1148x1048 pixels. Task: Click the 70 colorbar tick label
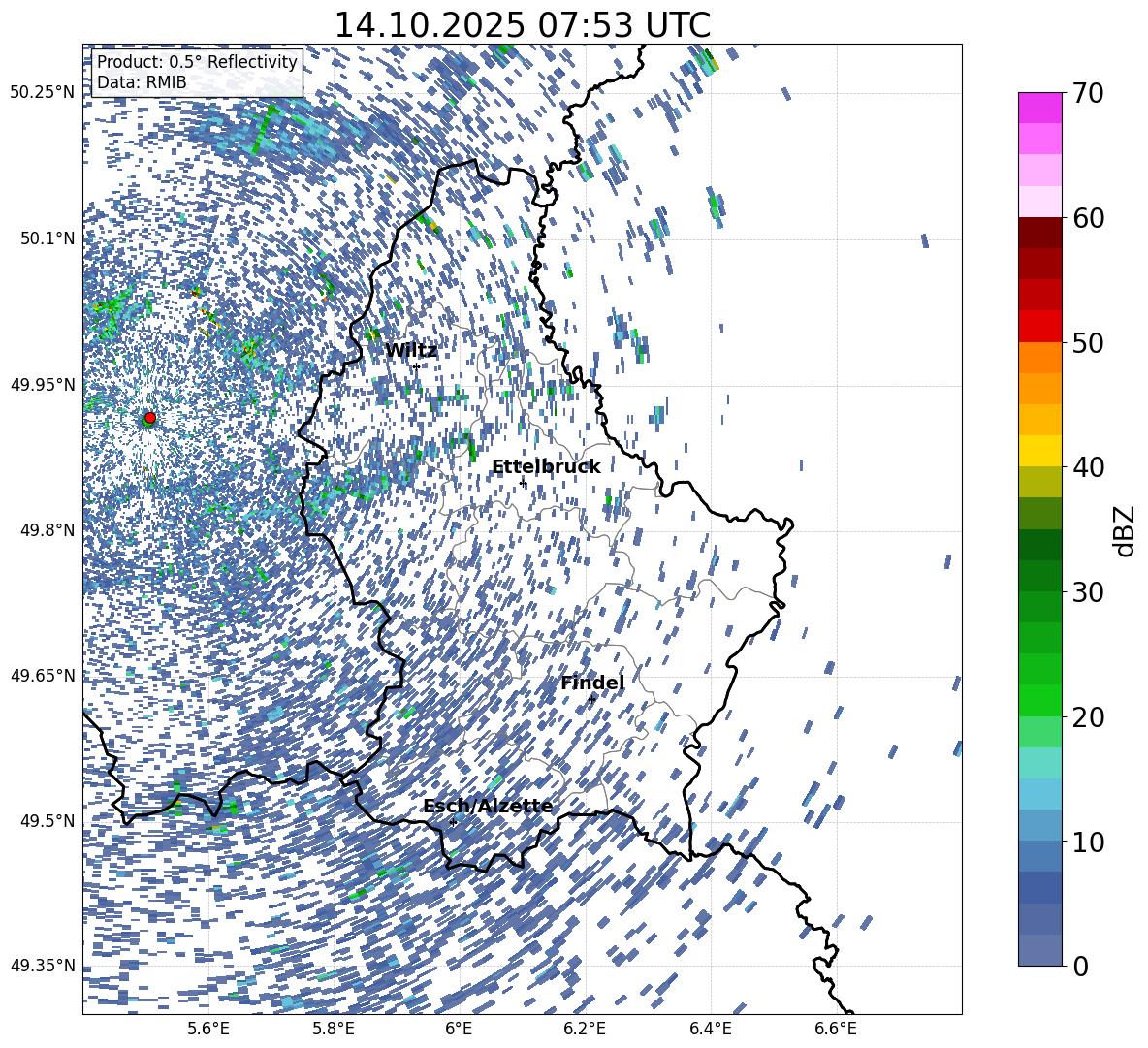(x=1088, y=94)
